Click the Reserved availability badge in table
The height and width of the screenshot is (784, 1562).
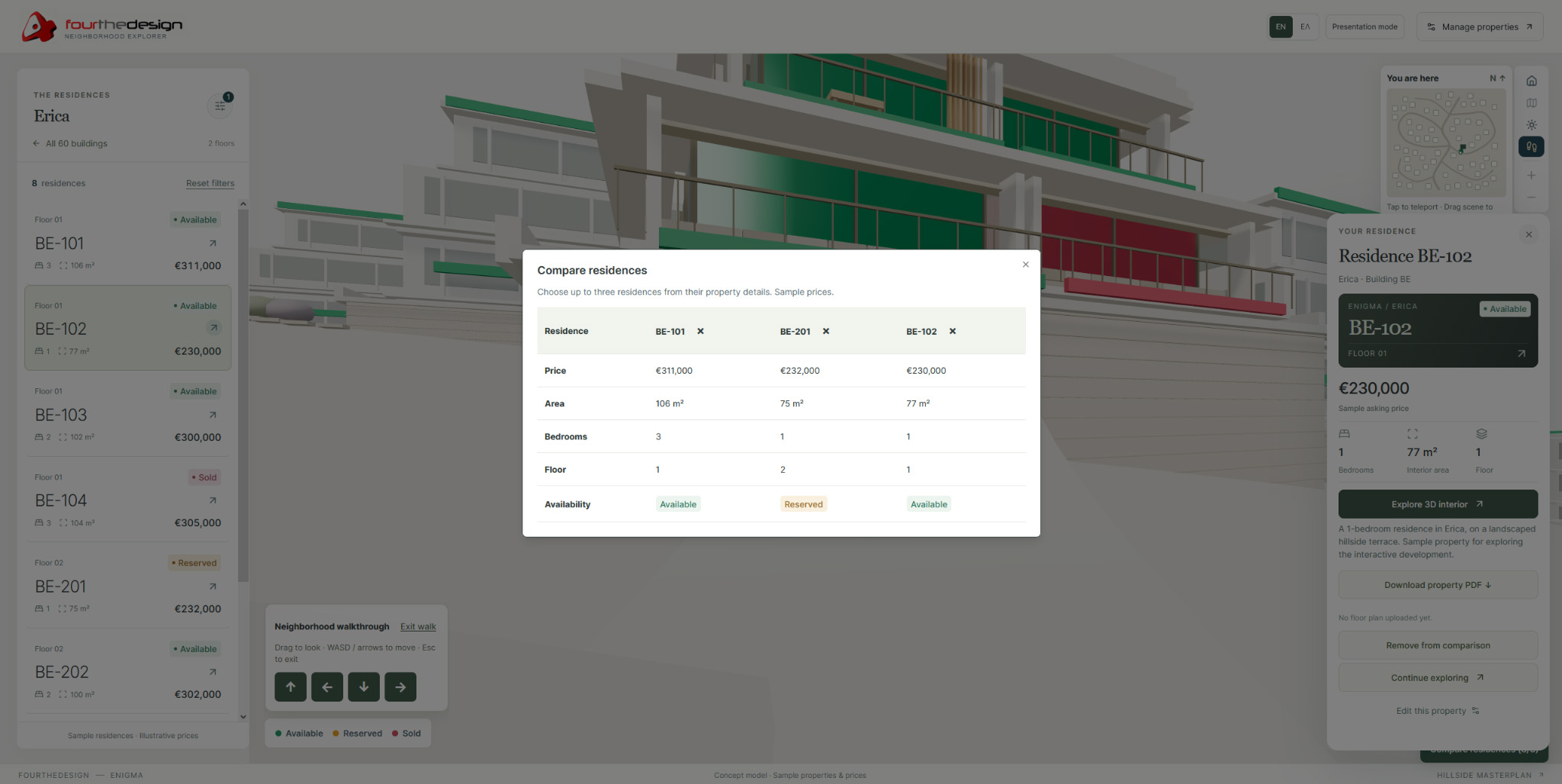pos(803,504)
